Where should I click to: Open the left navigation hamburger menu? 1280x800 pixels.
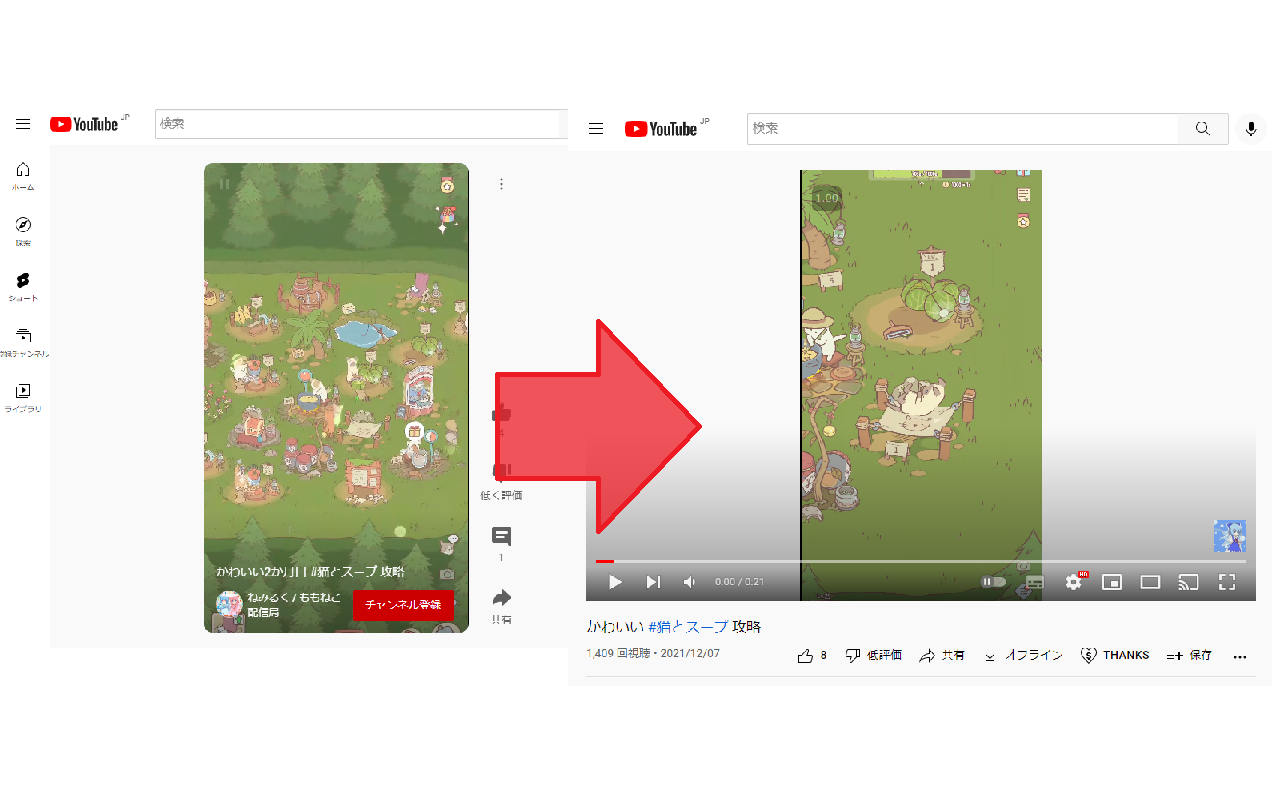click(23, 123)
